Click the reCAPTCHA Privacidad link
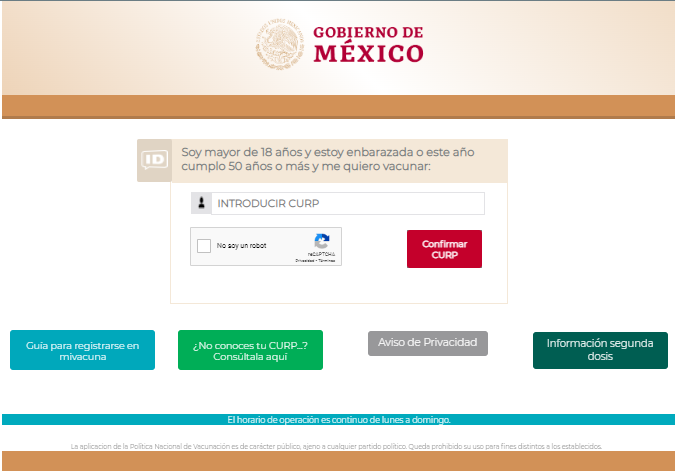The image size is (675, 472). [304, 261]
